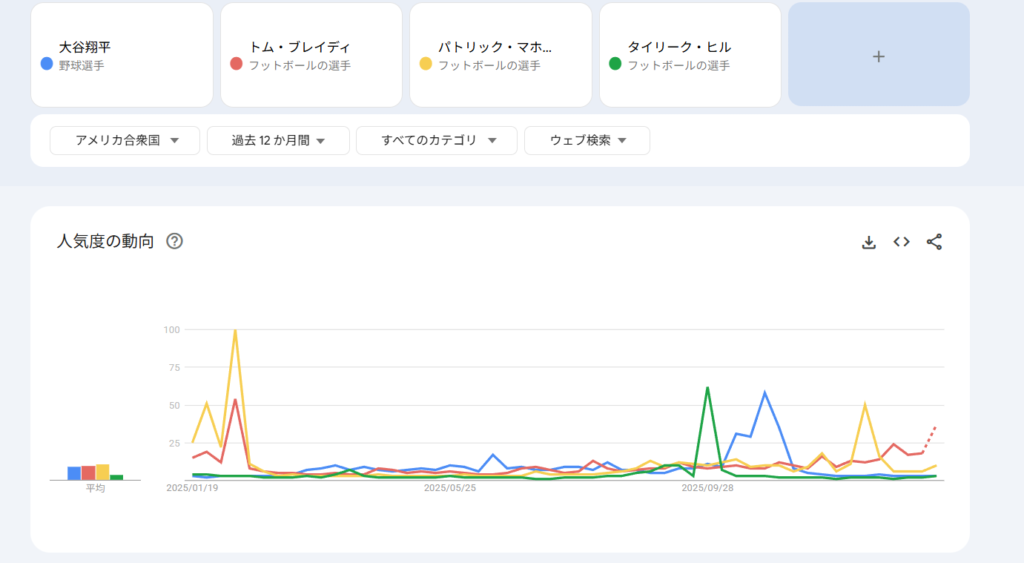Open the すべてのカテゴリ category dropdown
This screenshot has width=1024, height=563.
tap(436, 141)
